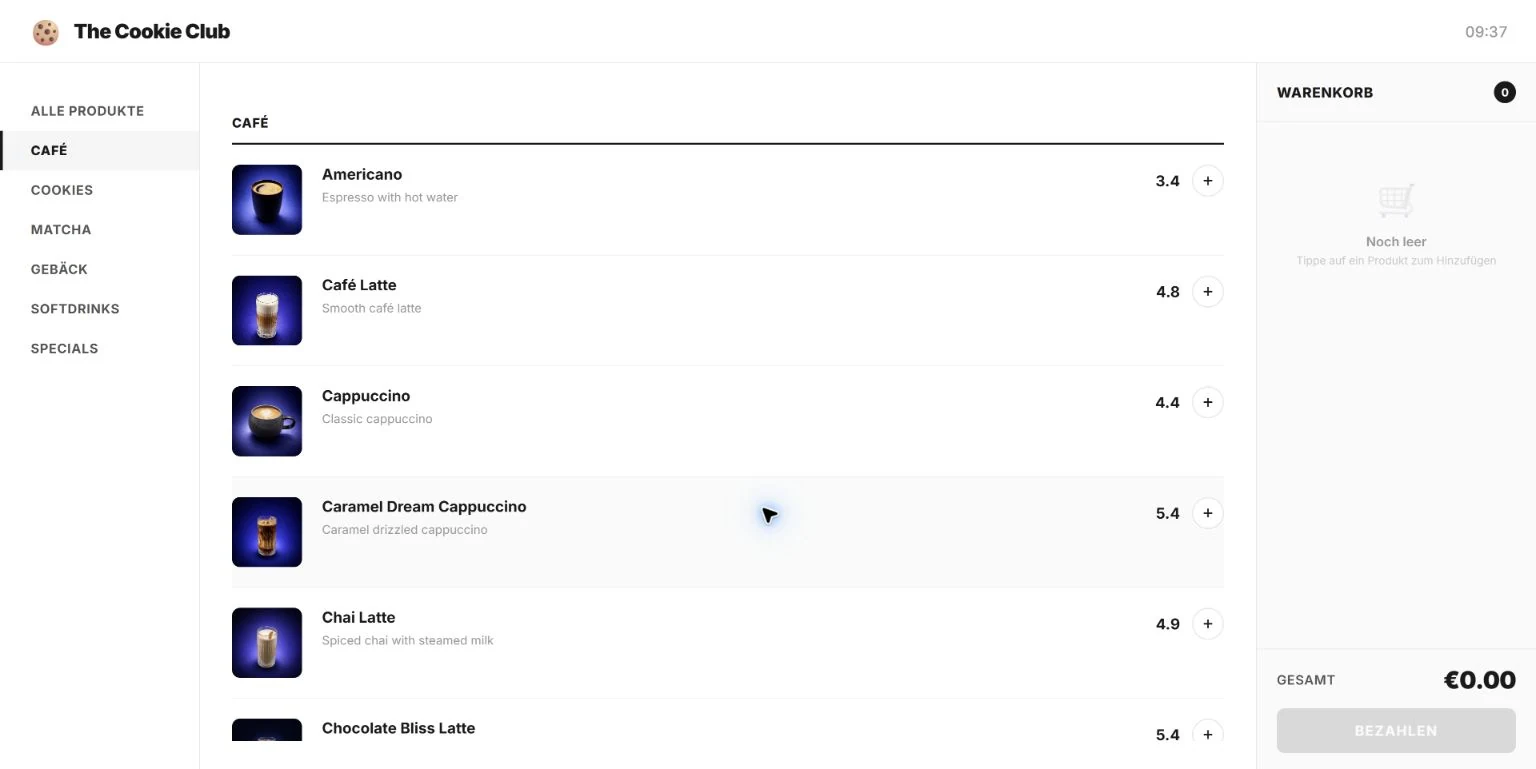Select the Americano product thumbnail
1536x769 pixels.
[x=267, y=200]
